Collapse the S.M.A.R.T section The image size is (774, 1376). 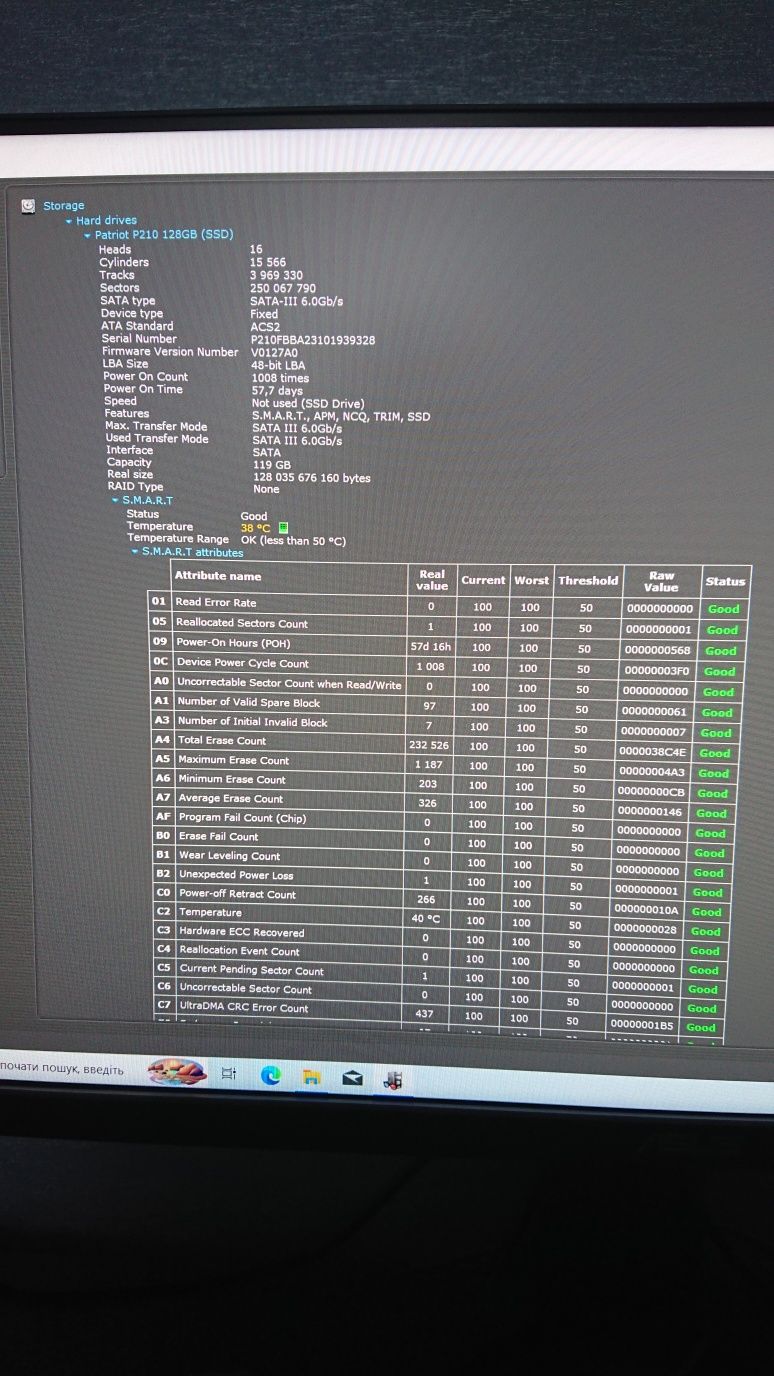115,499
